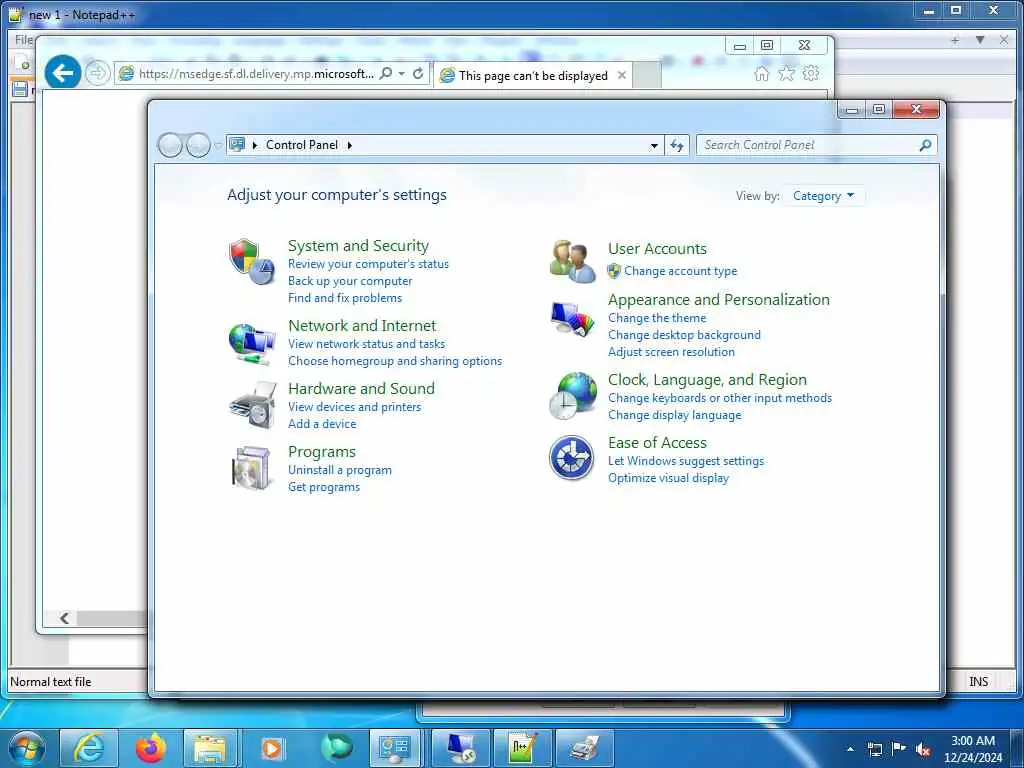Click the Programs box icon
Screen dimensions: 1024x768
(x=252, y=468)
